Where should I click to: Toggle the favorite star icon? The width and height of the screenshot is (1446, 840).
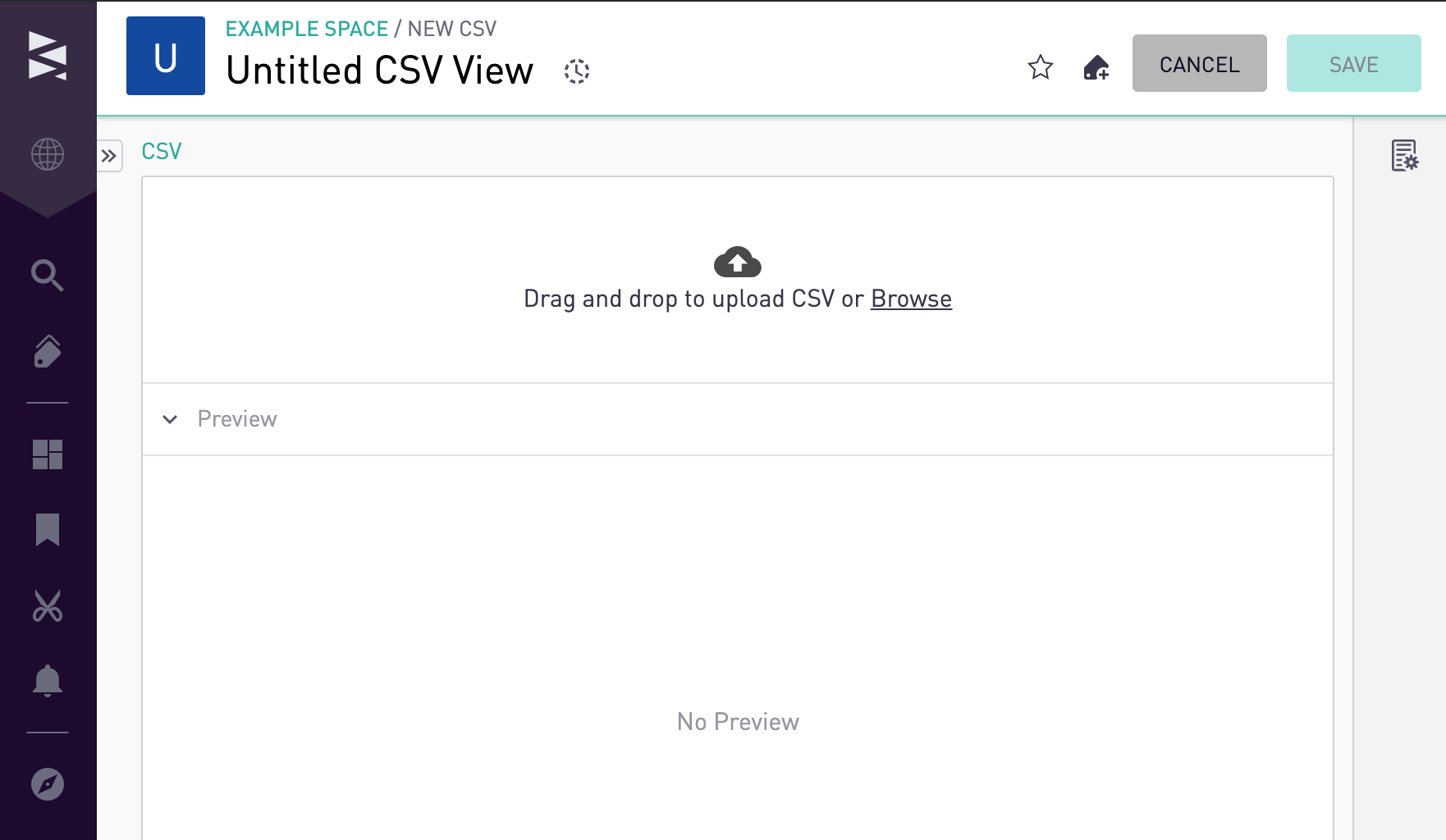[x=1040, y=67]
